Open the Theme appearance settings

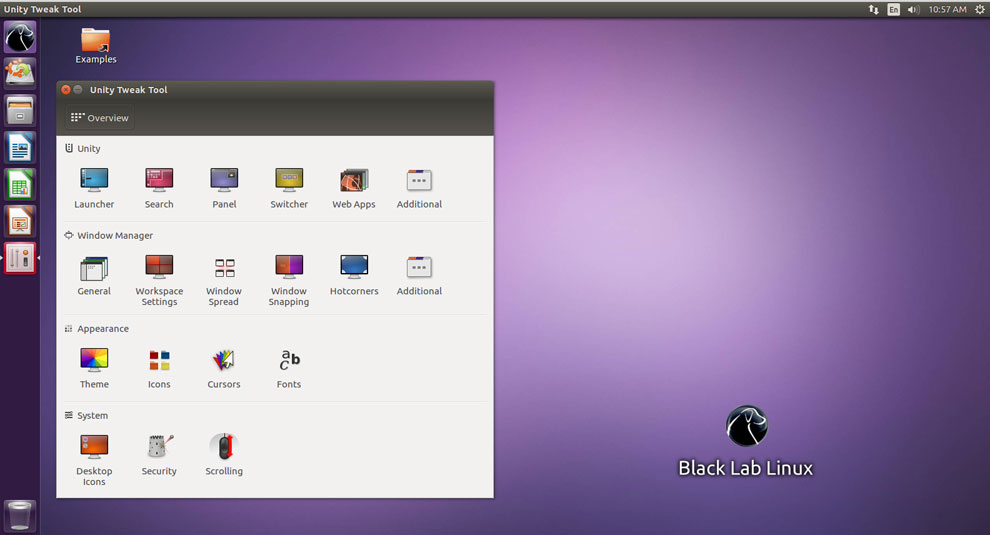click(x=94, y=368)
